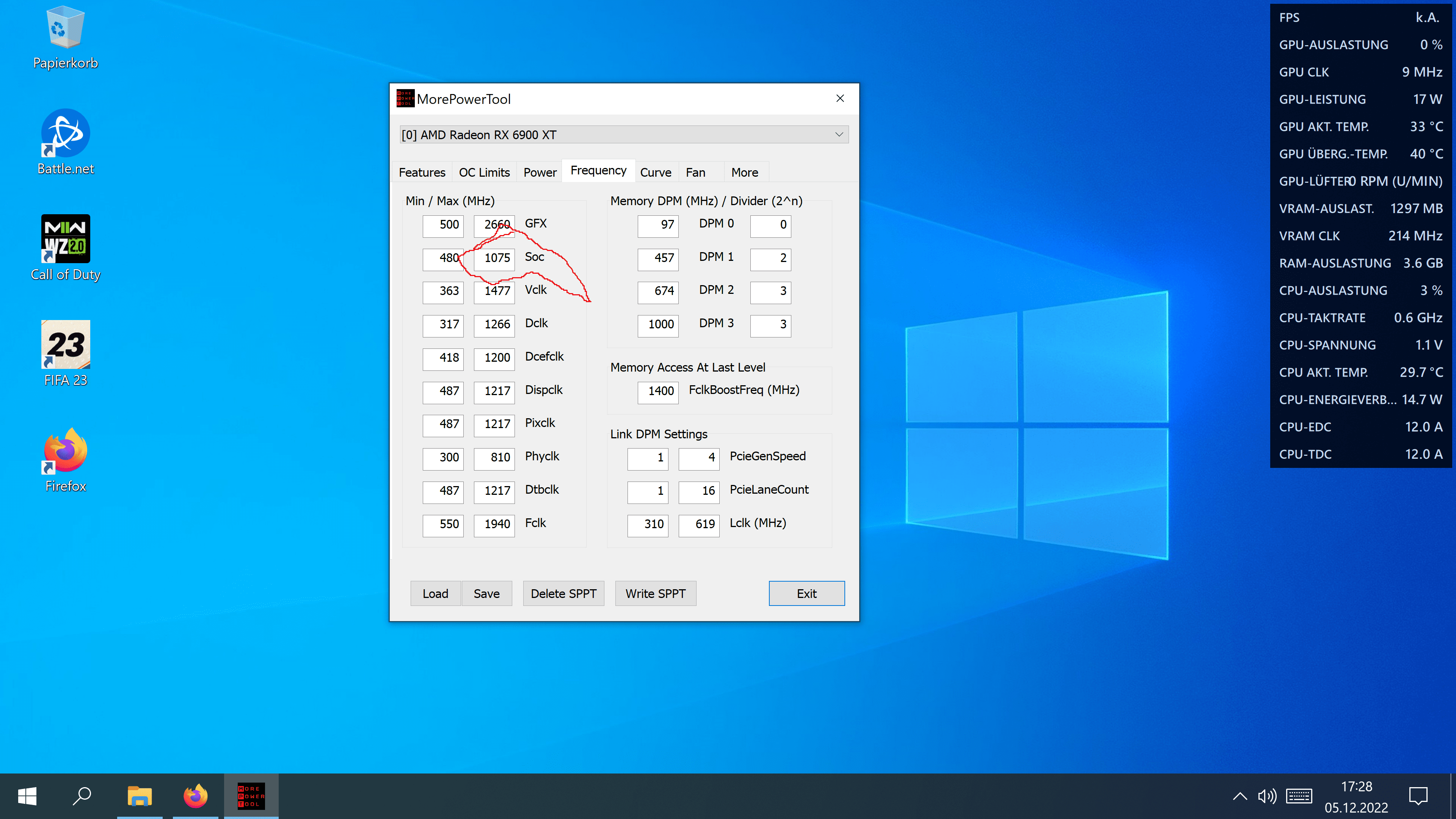This screenshot has width=1456, height=819.
Task: Select the FIFA 23 desktop shortcut
Action: [65, 354]
